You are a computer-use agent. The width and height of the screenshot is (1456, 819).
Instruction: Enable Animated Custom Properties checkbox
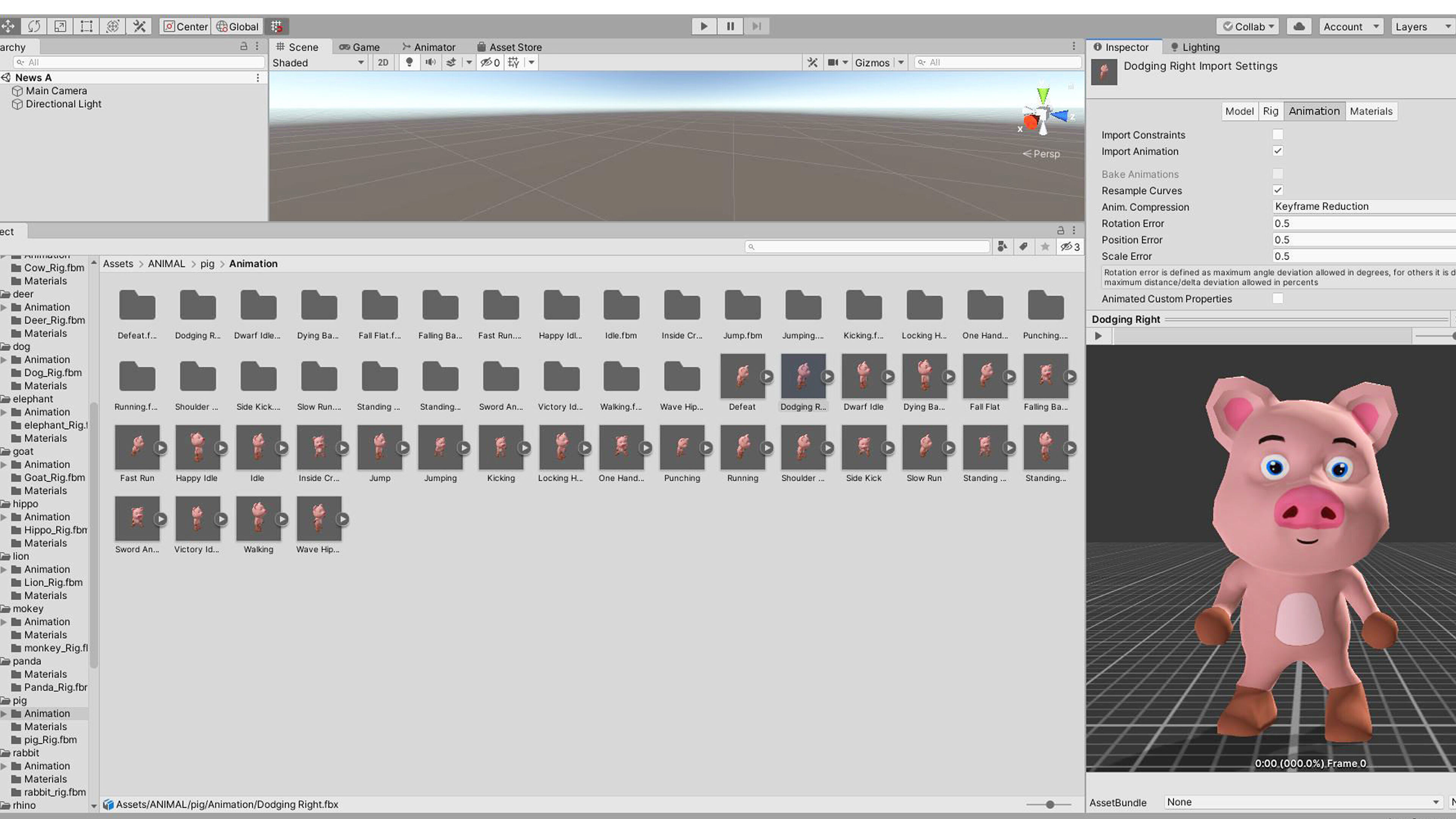click(x=1277, y=298)
